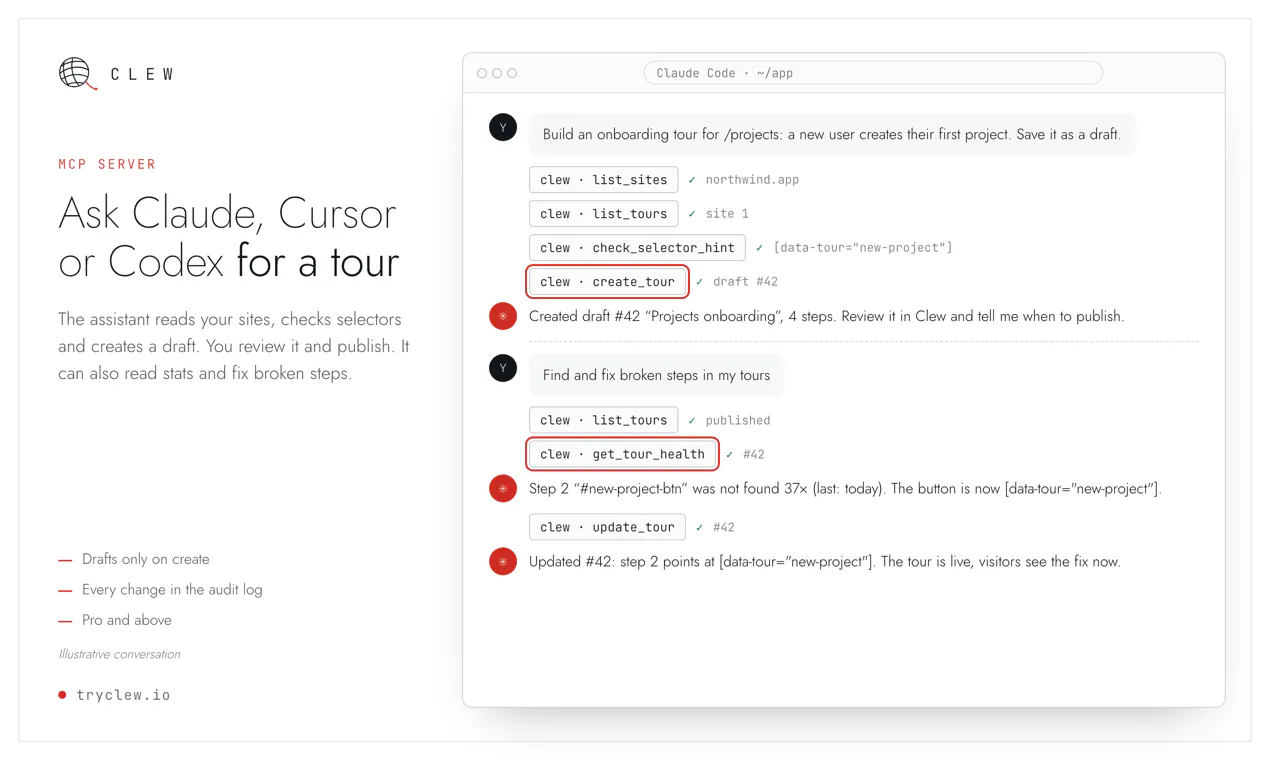The width and height of the screenshot is (1270, 760).
Task: Click the green checkmark before "site 1"
Action: coord(692,214)
